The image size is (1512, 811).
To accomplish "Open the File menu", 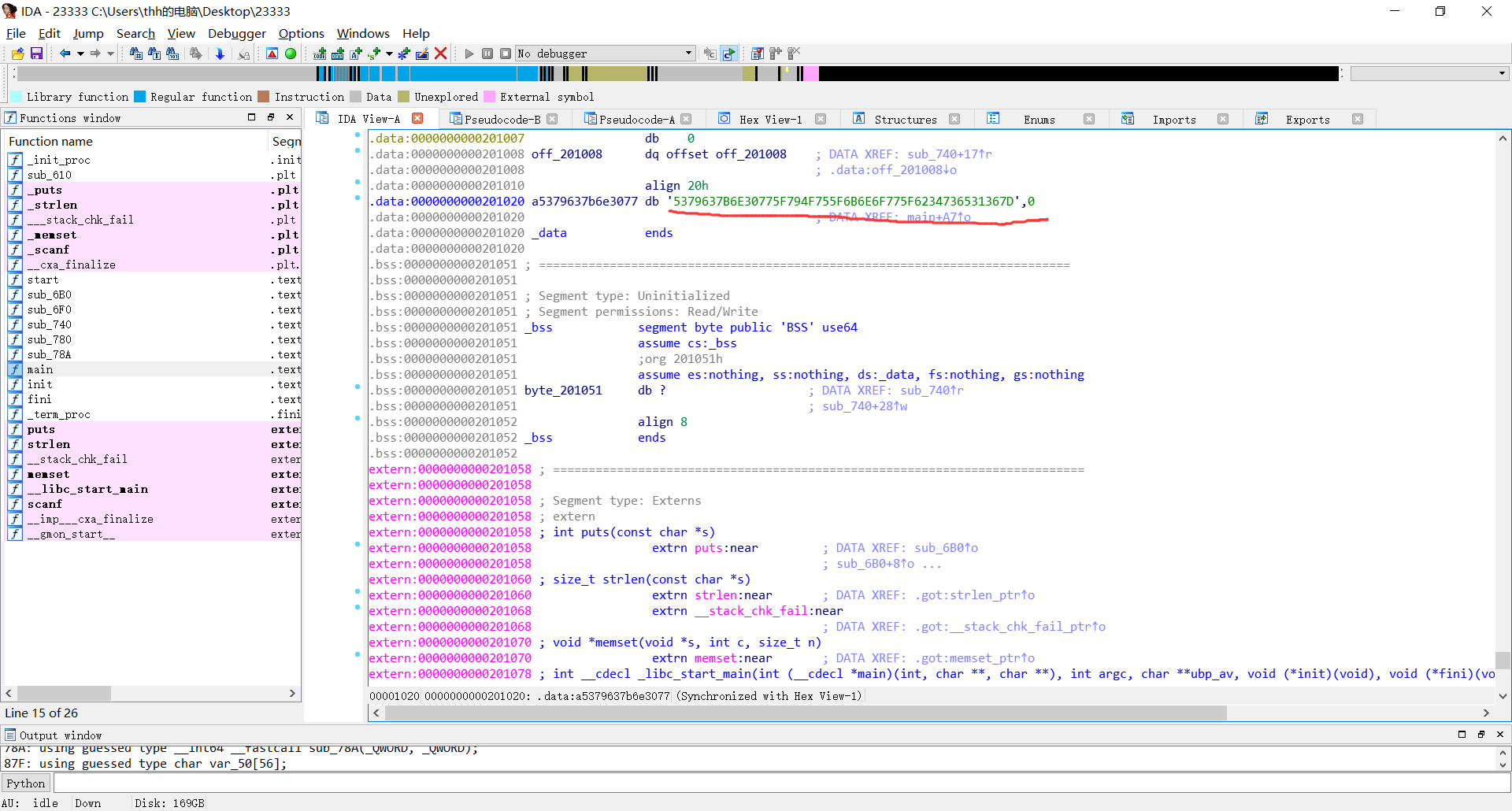I will point(16,33).
